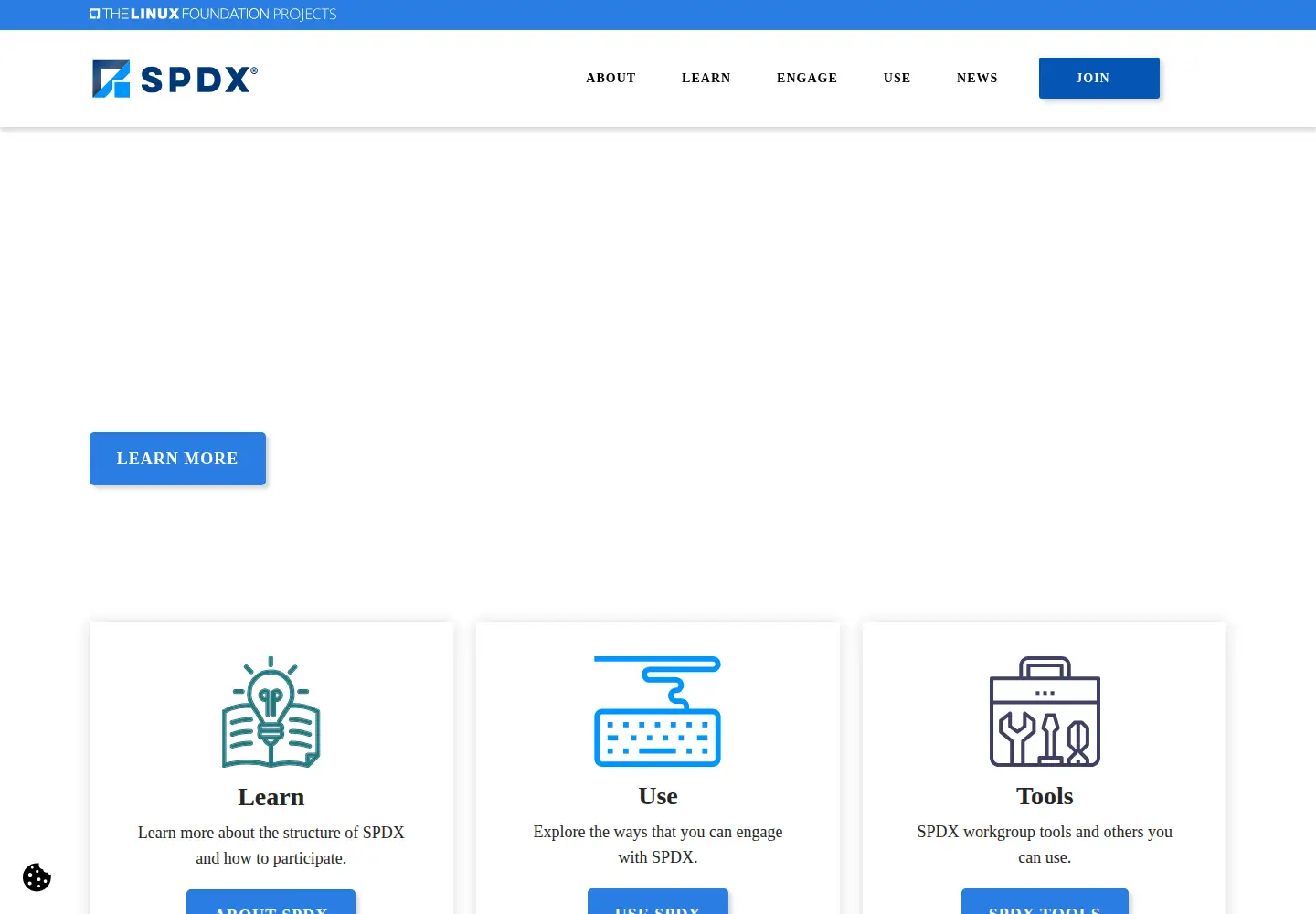Click the toolbox Tools icon

[x=1045, y=711]
